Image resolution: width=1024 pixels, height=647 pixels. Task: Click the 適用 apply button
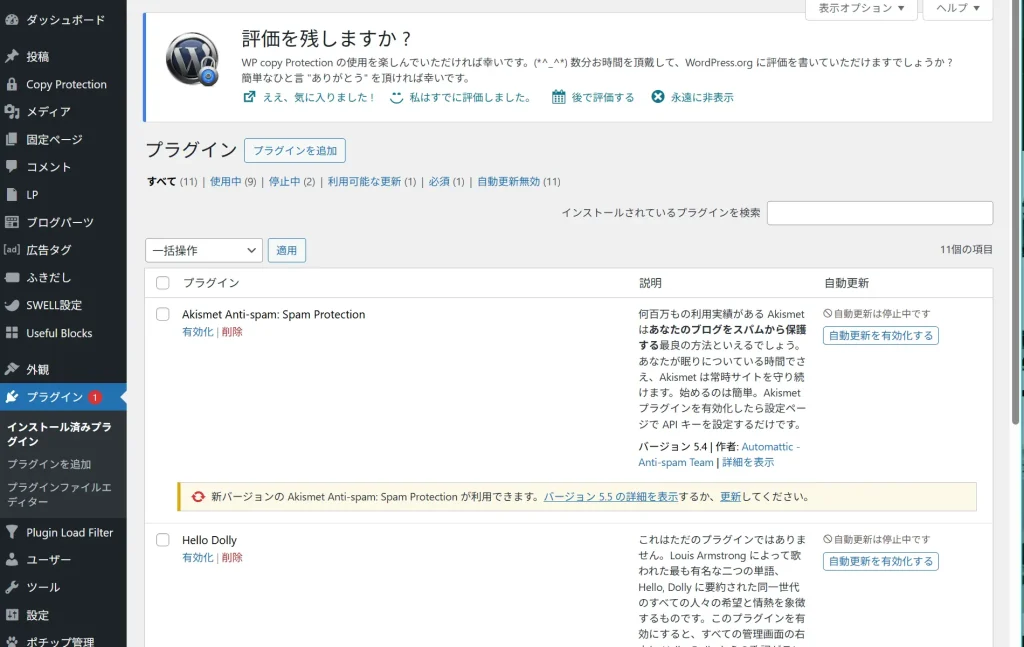[287, 250]
